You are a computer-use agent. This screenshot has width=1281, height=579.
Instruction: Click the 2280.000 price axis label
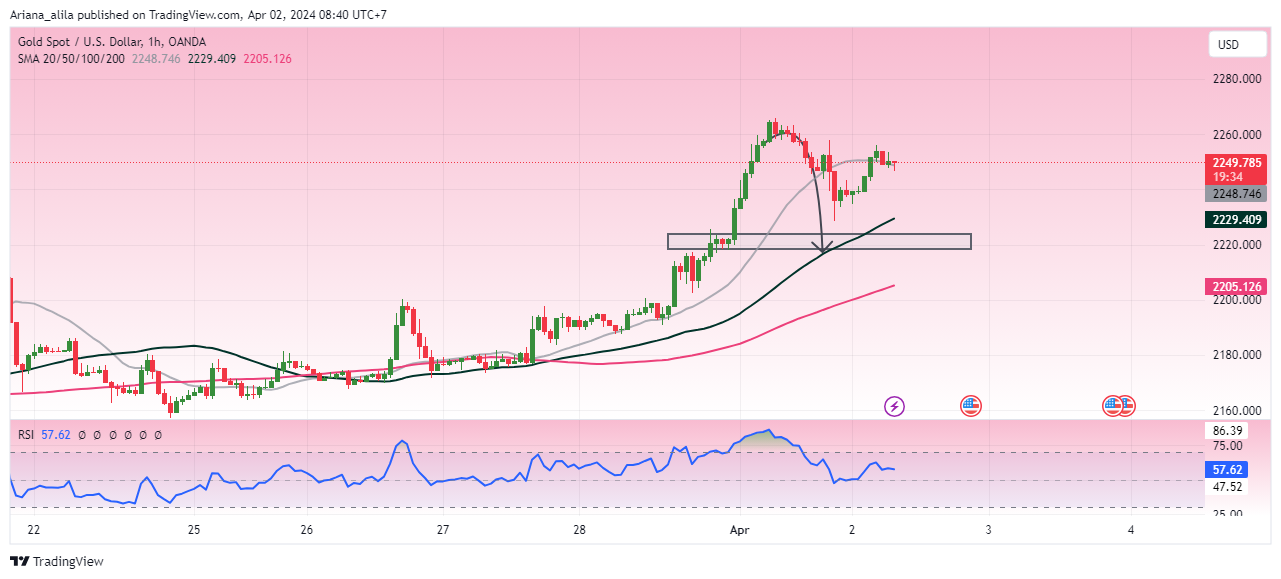1236,79
